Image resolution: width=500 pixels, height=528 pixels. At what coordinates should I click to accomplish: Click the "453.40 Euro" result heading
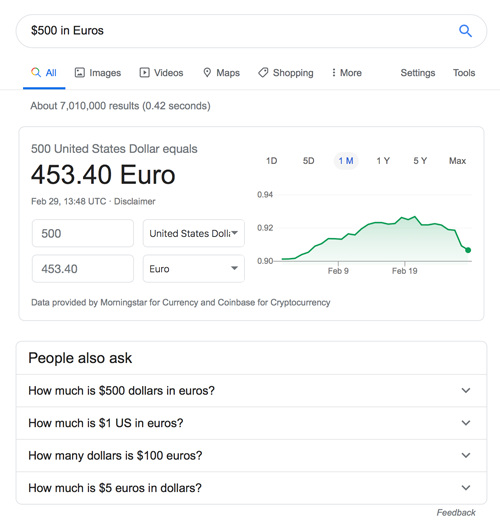click(x=103, y=175)
